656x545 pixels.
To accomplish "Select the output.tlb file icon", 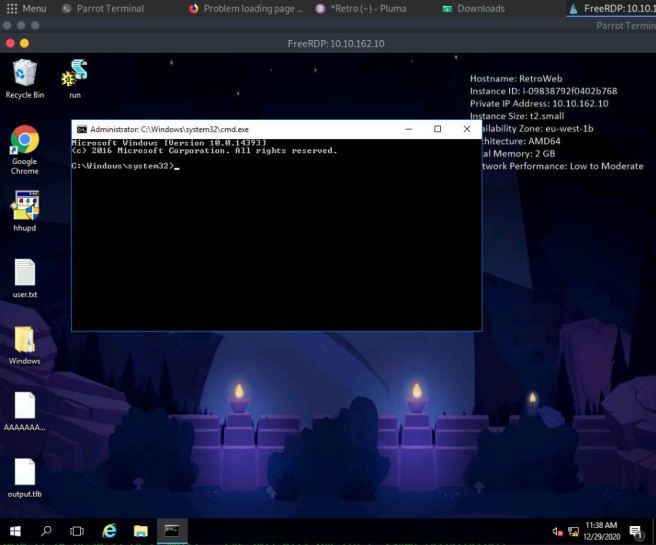I will point(24,473).
